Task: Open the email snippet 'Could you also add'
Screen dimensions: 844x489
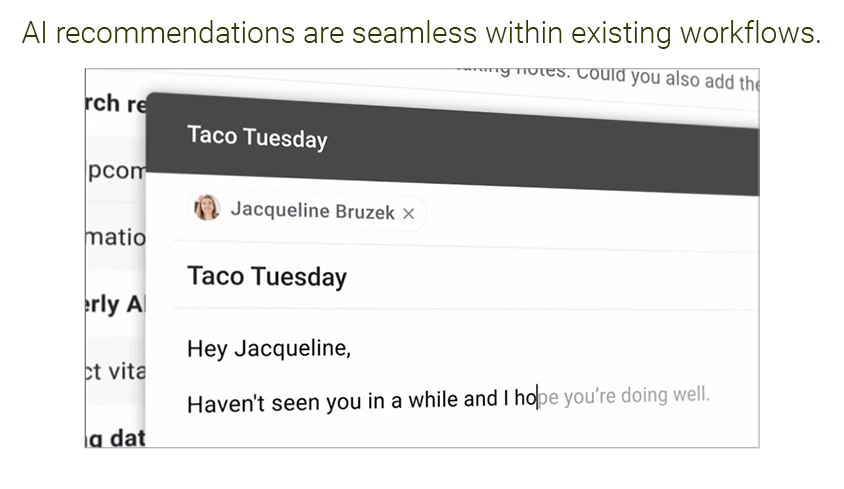Action: [x=667, y=79]
